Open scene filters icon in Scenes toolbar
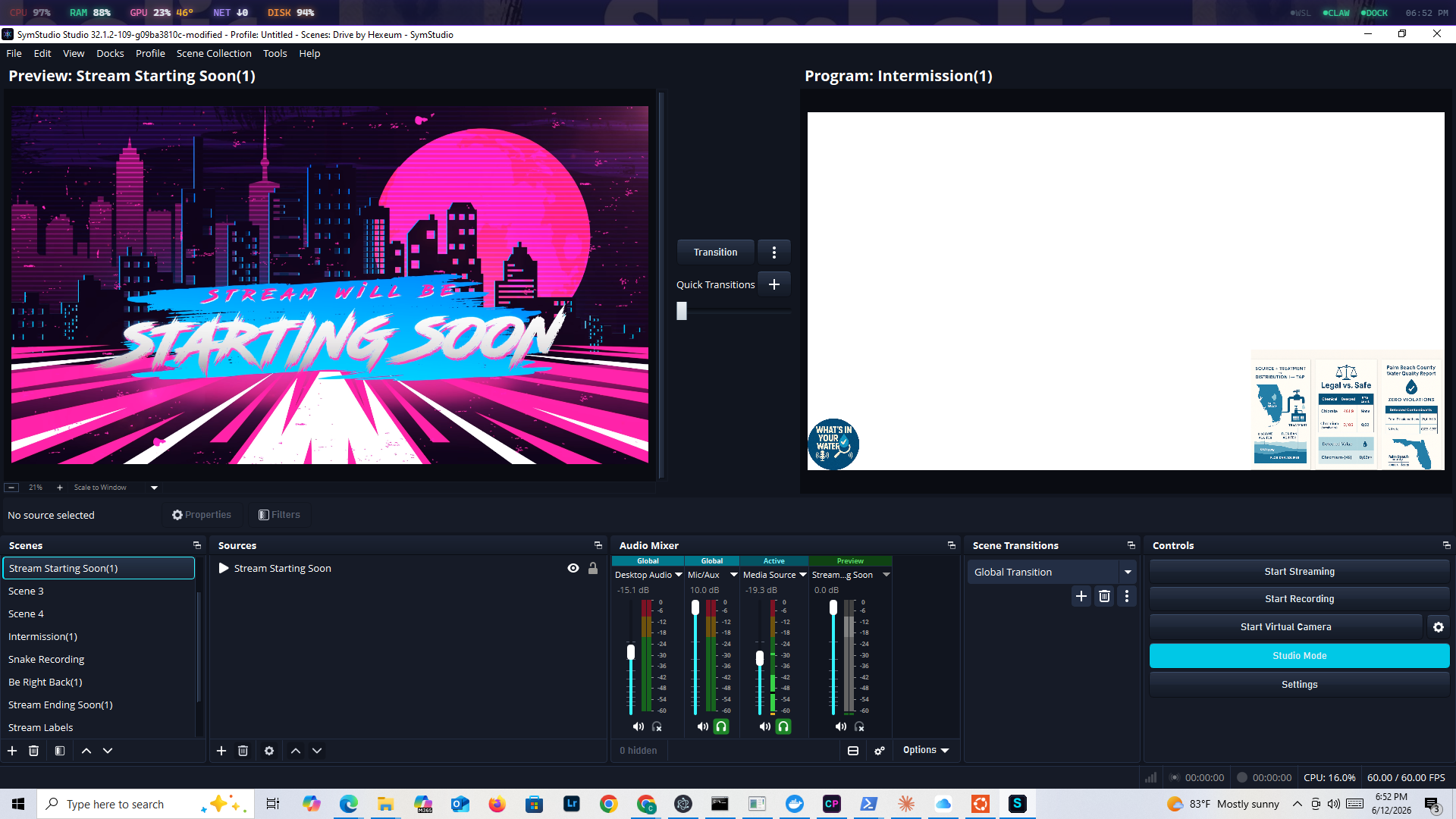Image resolution: width=1456 pixels, height=819 pixels. click(60, 751)
